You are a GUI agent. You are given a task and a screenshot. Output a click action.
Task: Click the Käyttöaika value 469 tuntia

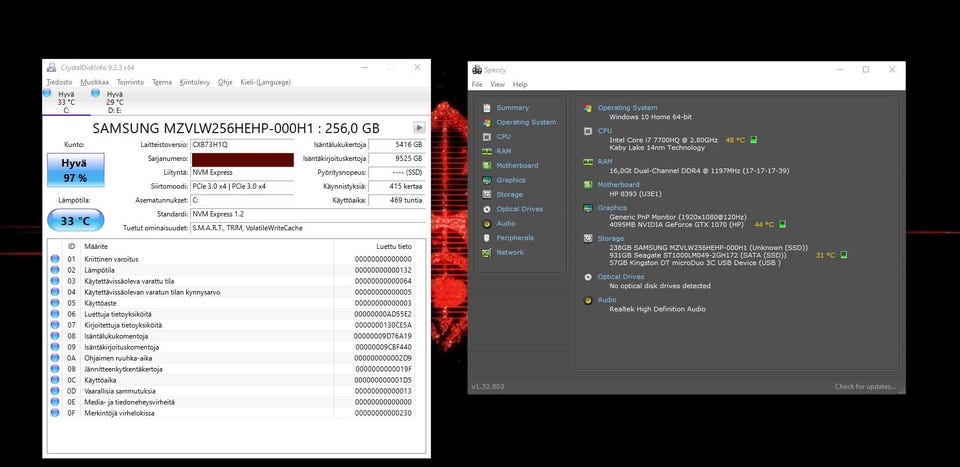click(x=397, y=200)
